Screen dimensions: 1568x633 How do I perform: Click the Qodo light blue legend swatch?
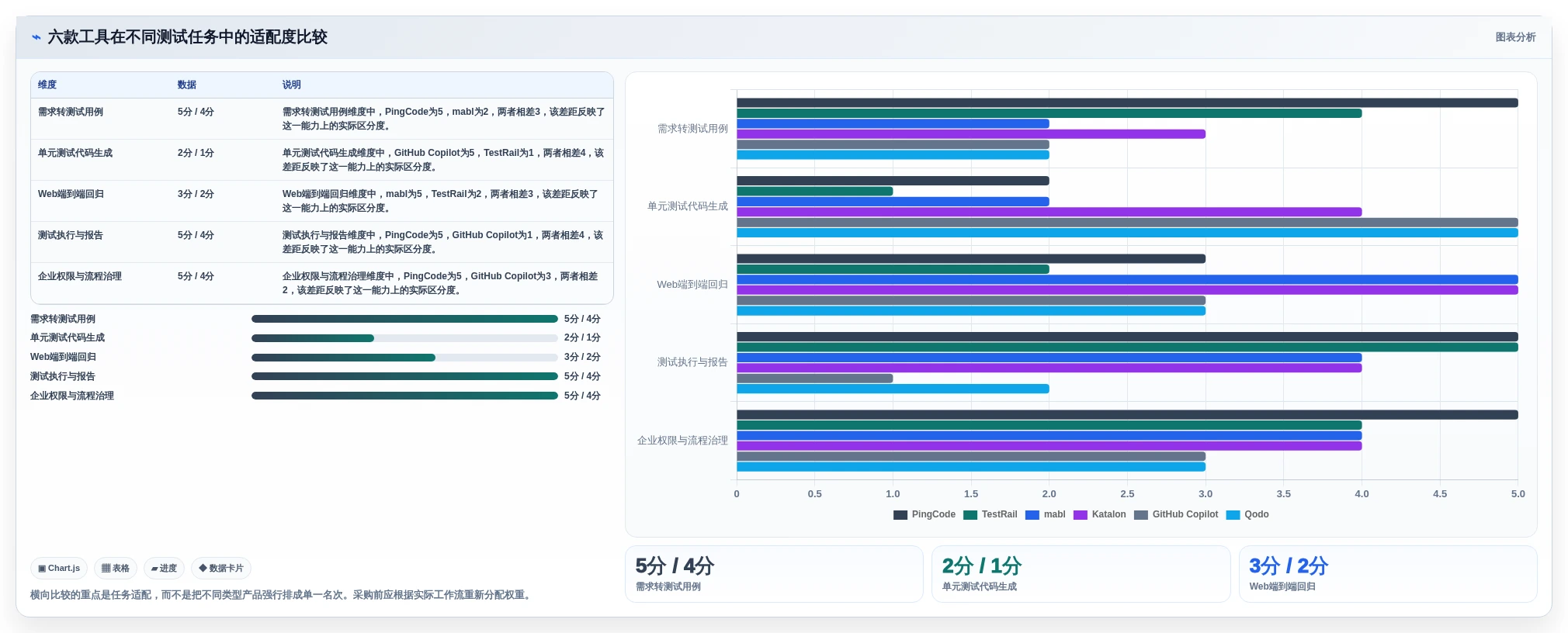1233,515
